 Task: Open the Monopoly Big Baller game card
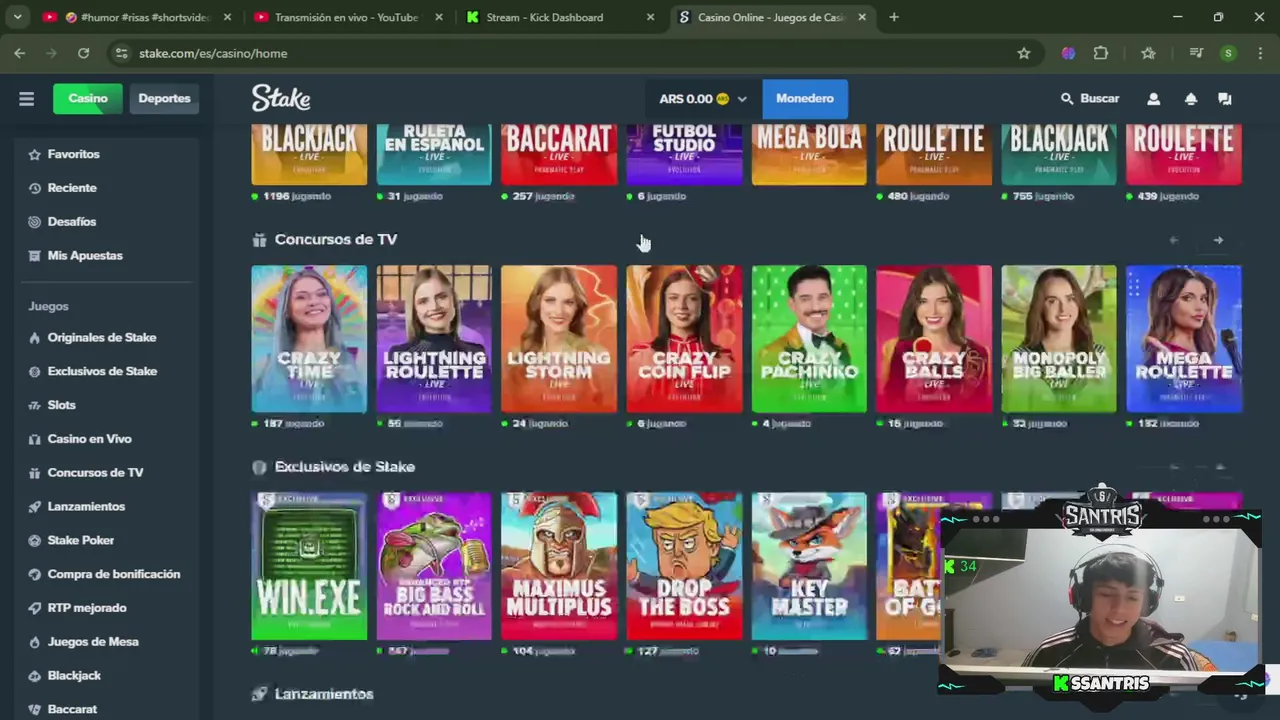[x=1059, y=339]
